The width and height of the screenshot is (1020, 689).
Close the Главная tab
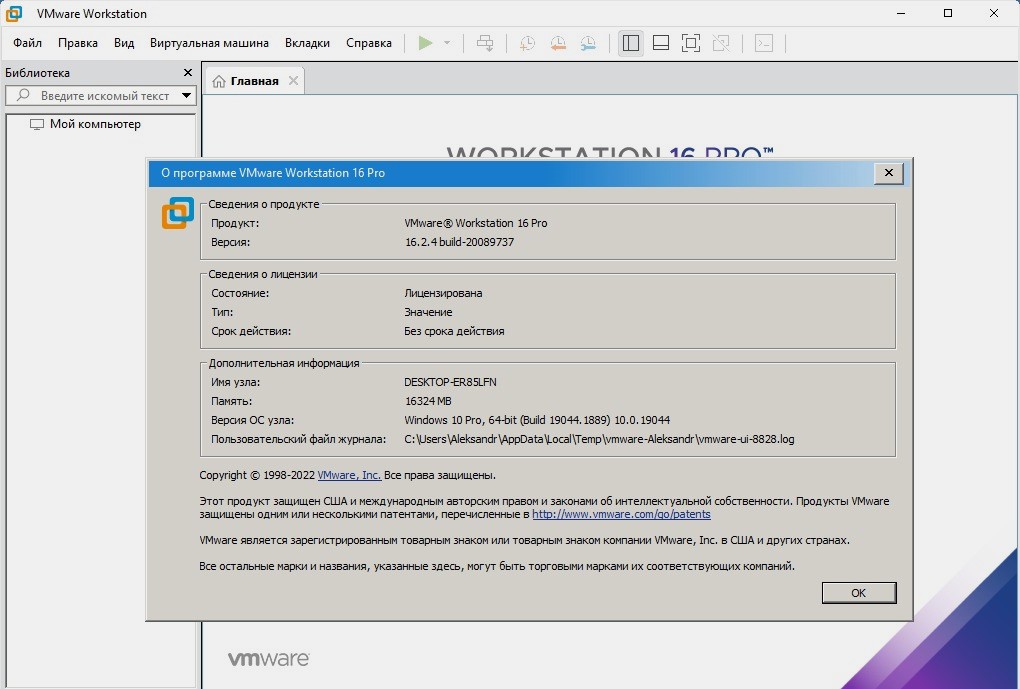293,81
